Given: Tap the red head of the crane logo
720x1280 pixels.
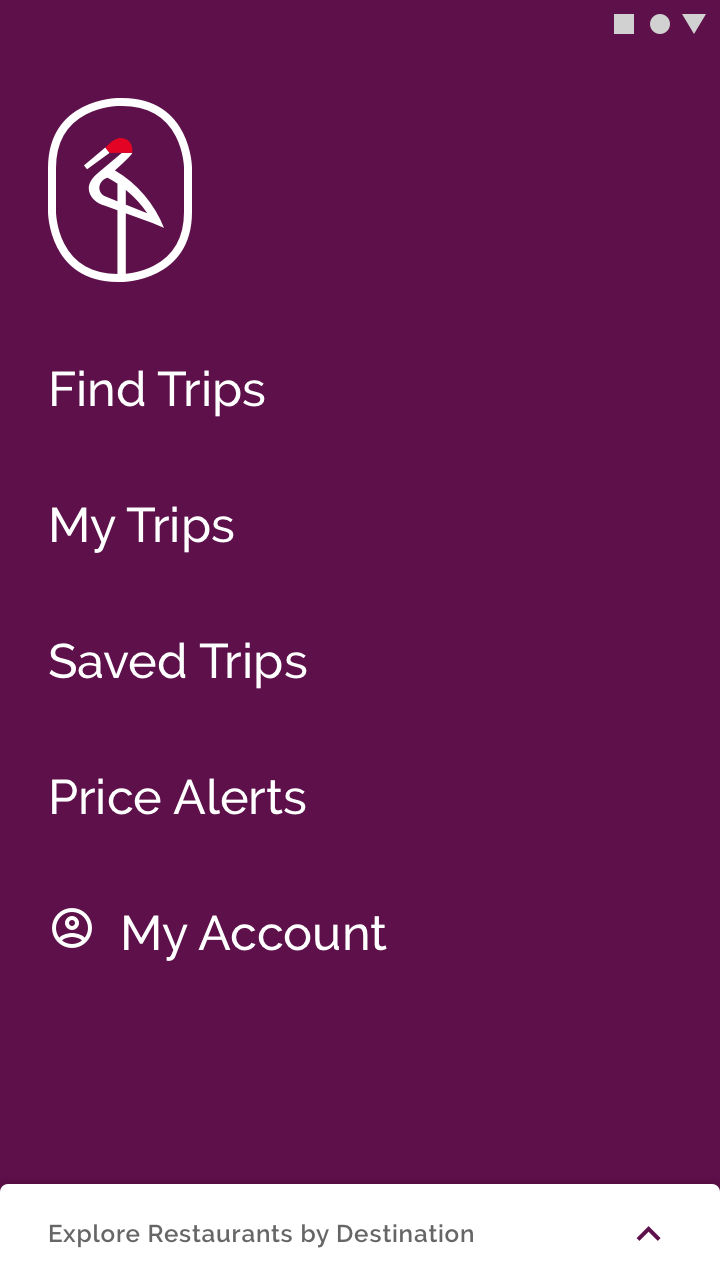Looking at the screenshot, I should (121, 147).
